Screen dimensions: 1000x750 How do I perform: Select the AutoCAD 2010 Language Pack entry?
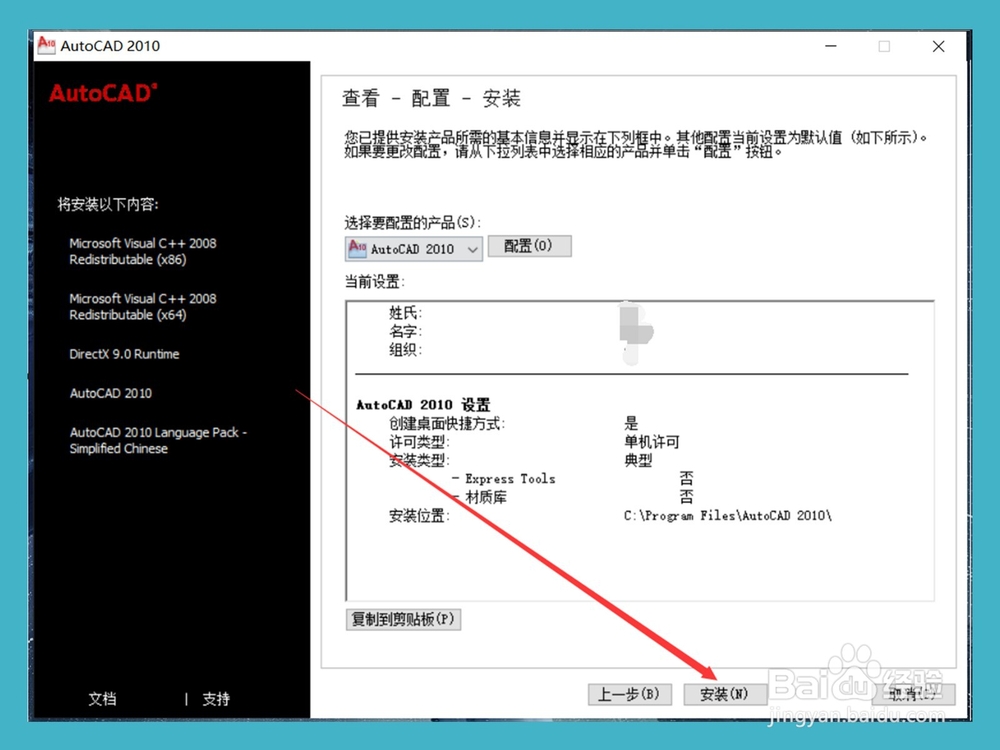click(155, 440)
